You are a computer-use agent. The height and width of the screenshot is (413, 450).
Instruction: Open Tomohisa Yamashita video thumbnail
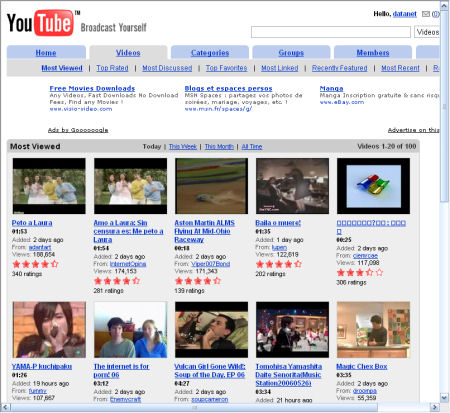[x=292, y=330]
